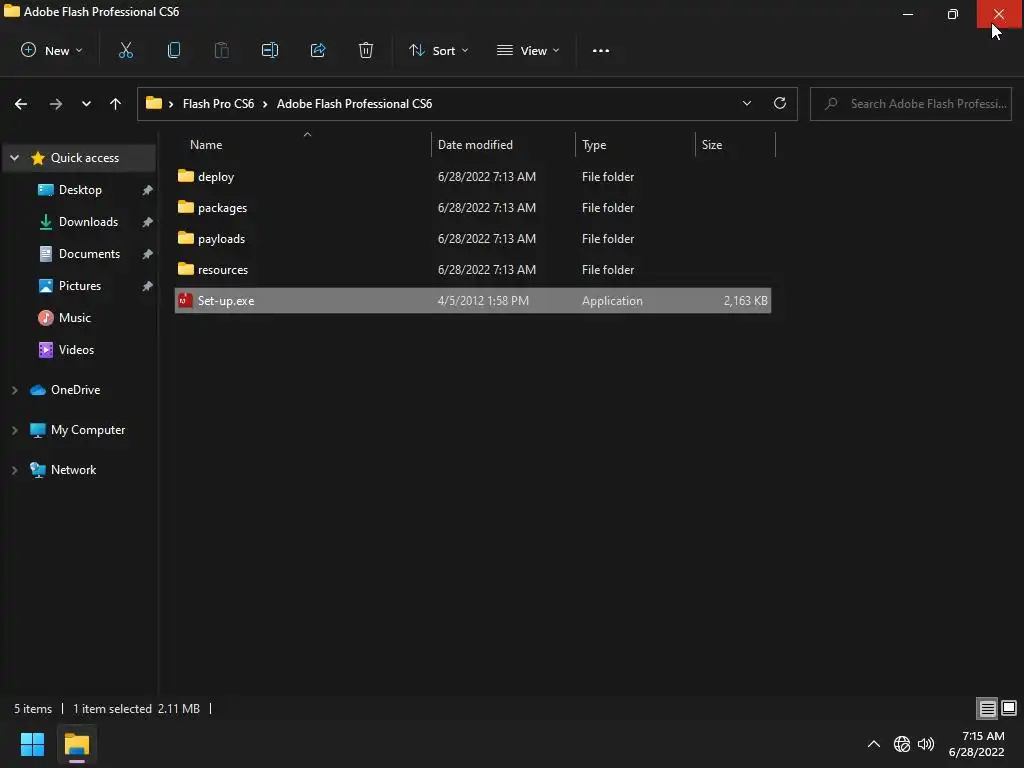Go back with the left arrow
Screen dimensions: 1024x768
point(21,104)
